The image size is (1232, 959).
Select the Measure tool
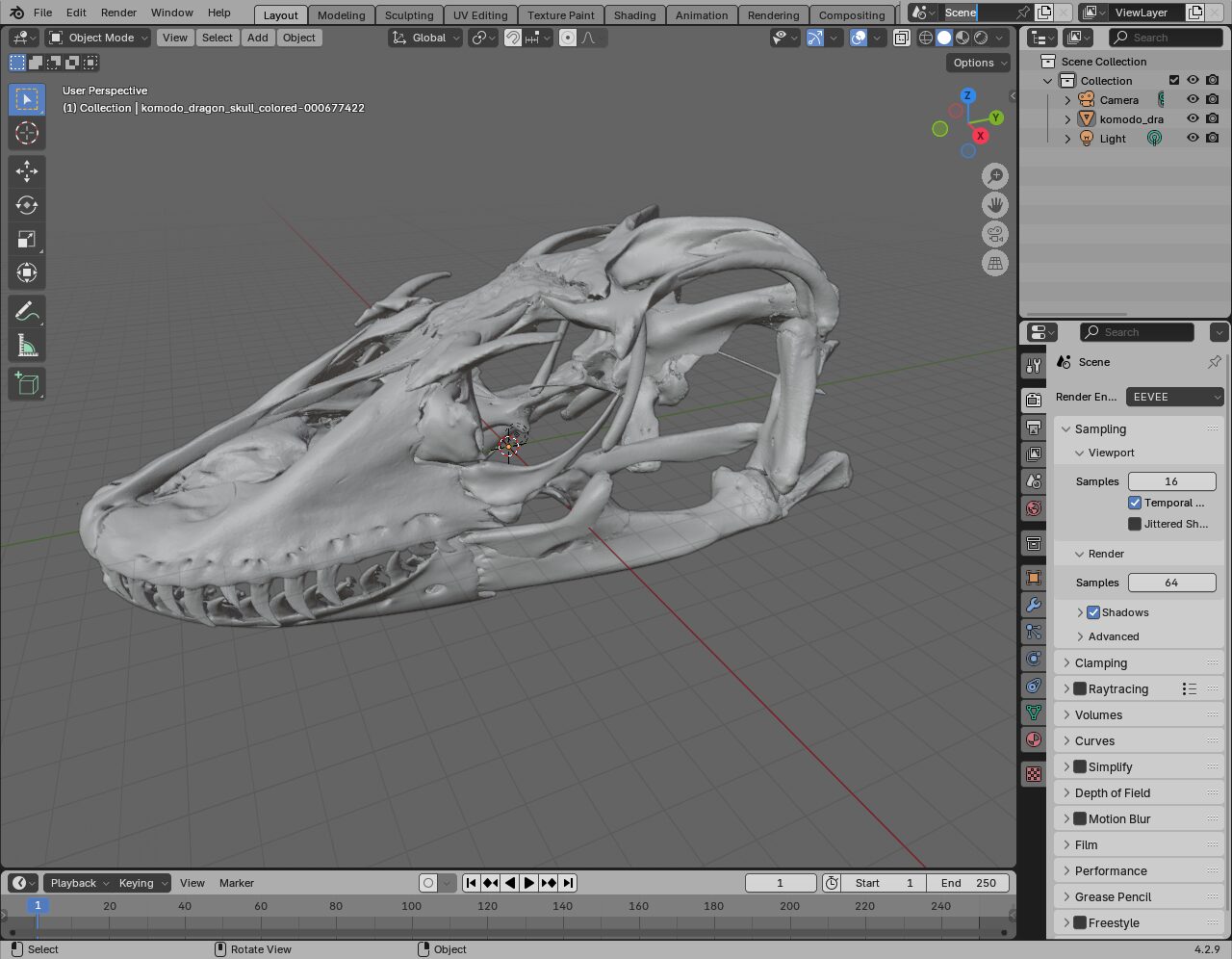(x=27, y=347)
